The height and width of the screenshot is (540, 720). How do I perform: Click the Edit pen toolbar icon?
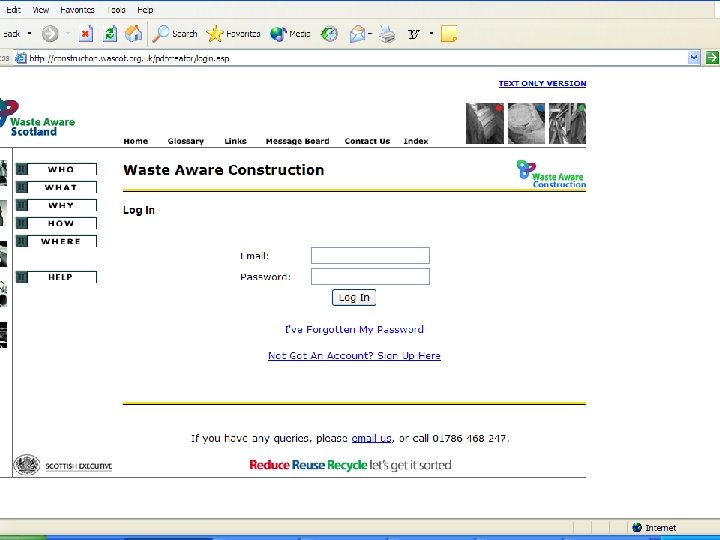point(414,34)
